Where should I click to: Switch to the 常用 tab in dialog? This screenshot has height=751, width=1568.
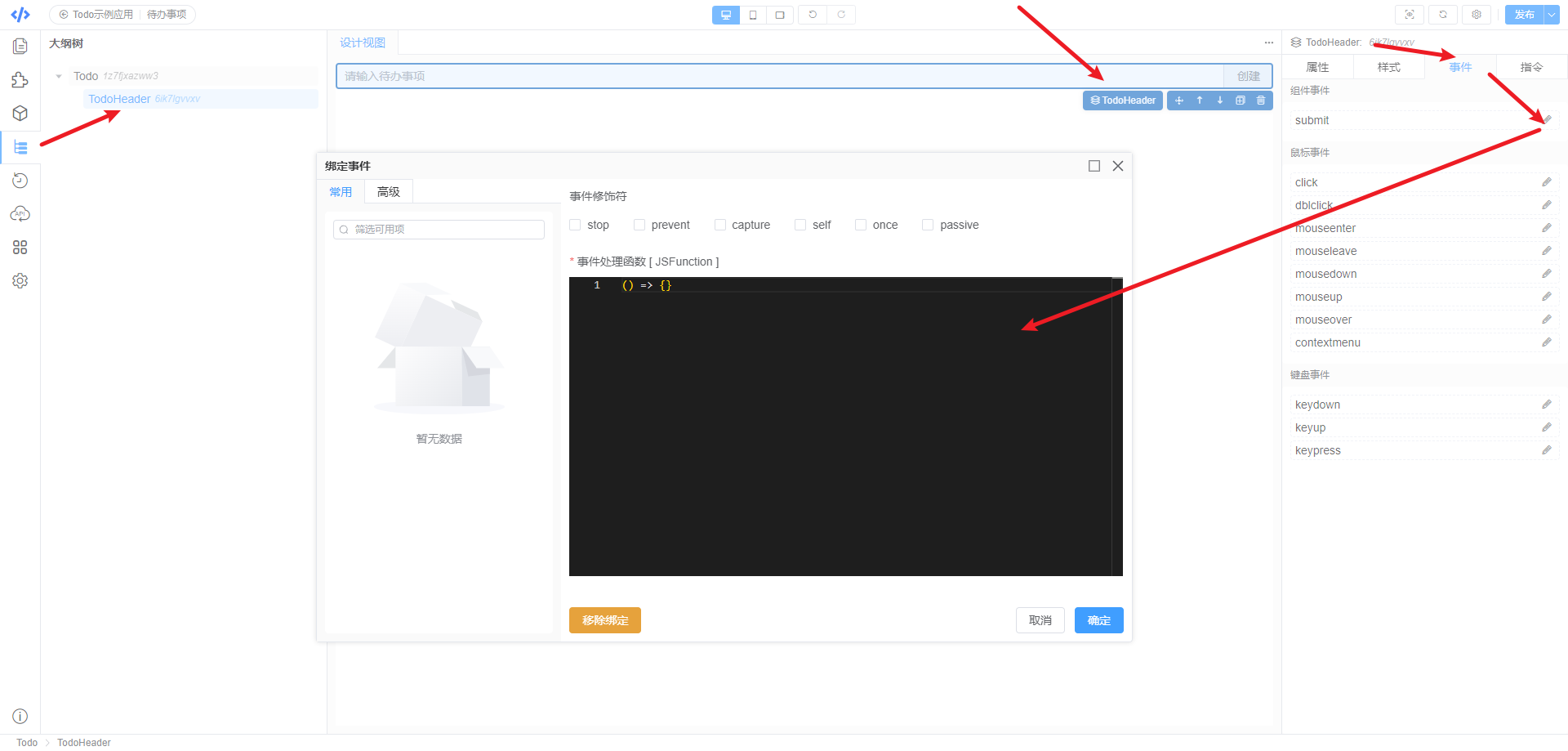(x=341, y=192)
